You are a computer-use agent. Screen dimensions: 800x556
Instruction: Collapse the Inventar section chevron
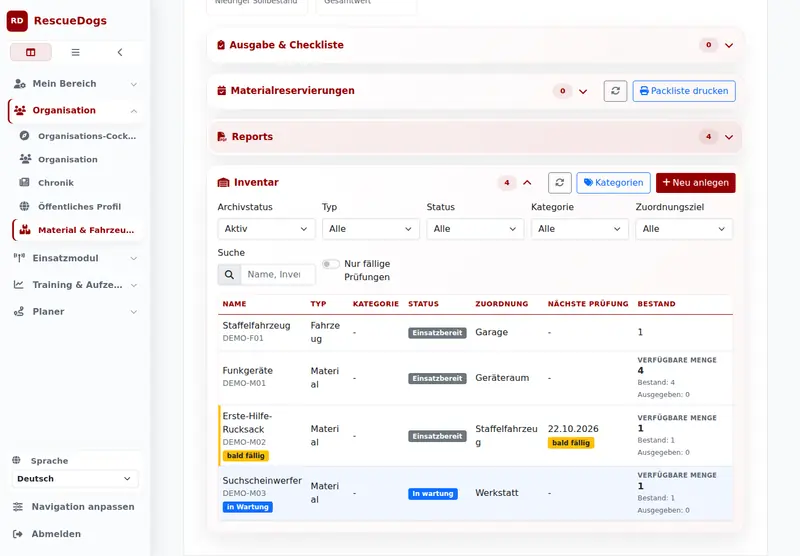527,183
